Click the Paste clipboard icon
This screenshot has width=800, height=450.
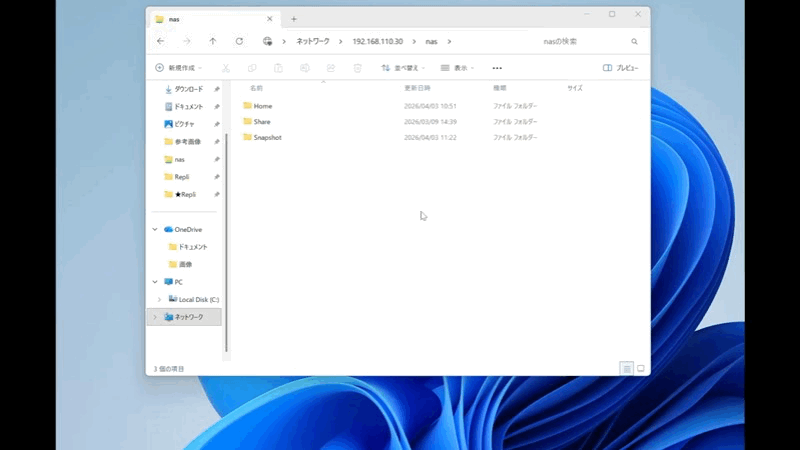278,68
